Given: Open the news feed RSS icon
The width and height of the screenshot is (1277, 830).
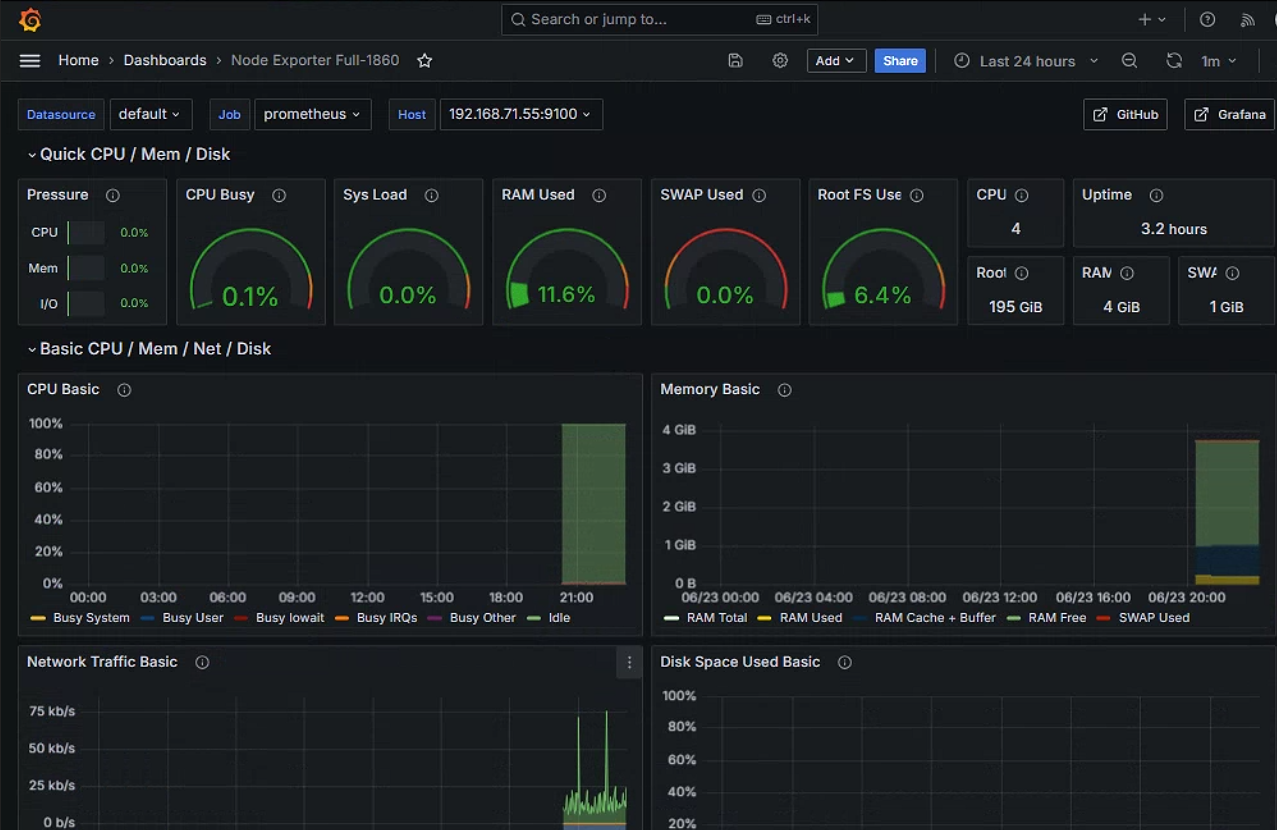Looking at the screenshot, I should coord(1247,20).
